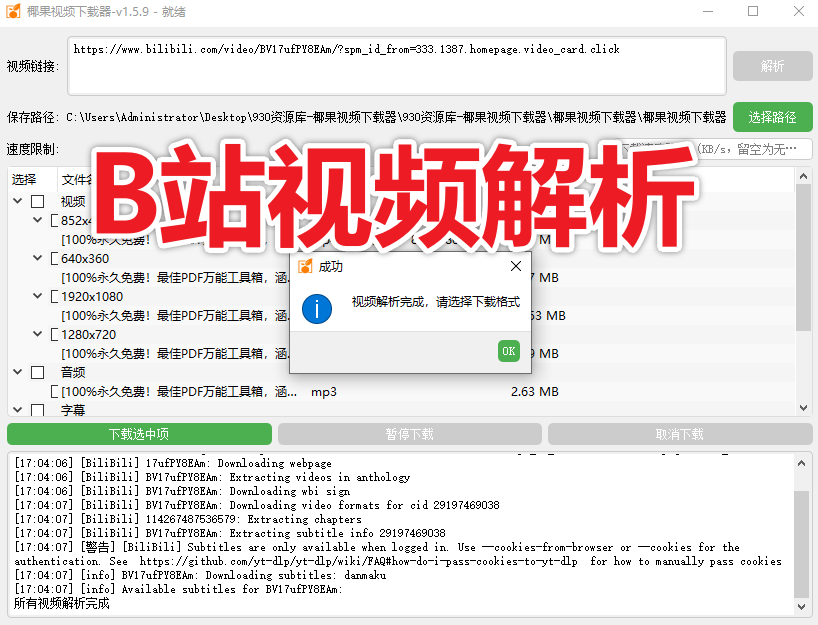Click the 选择路径 button

[772, 117]
